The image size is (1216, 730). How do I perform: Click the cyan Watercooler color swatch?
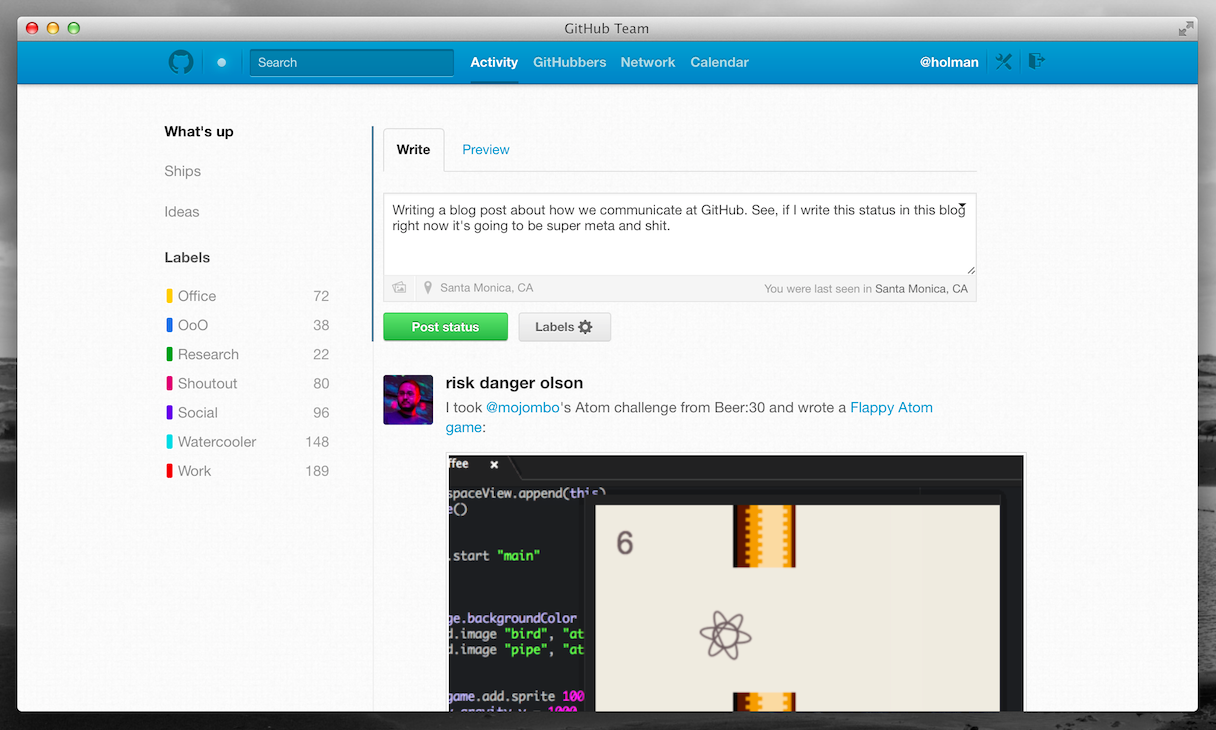tap(169, 441)
